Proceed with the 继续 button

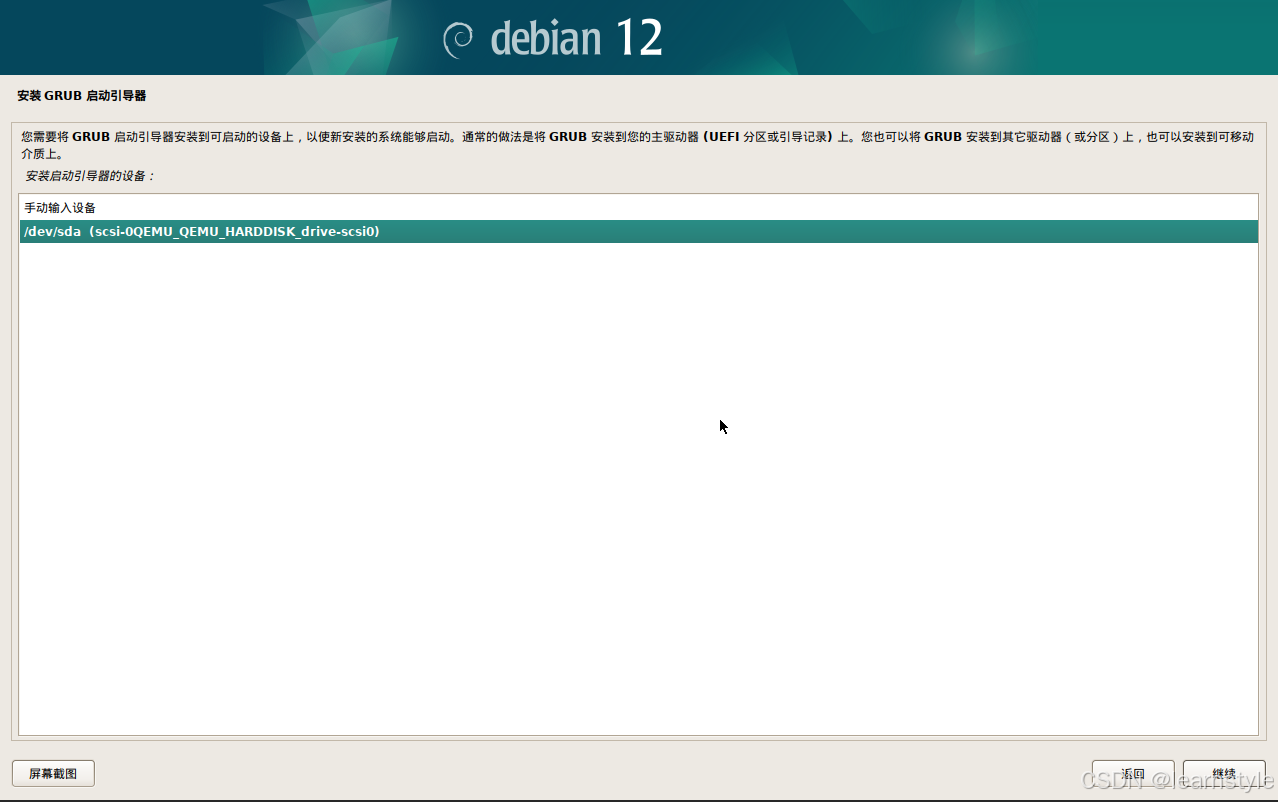(1224, 773)
